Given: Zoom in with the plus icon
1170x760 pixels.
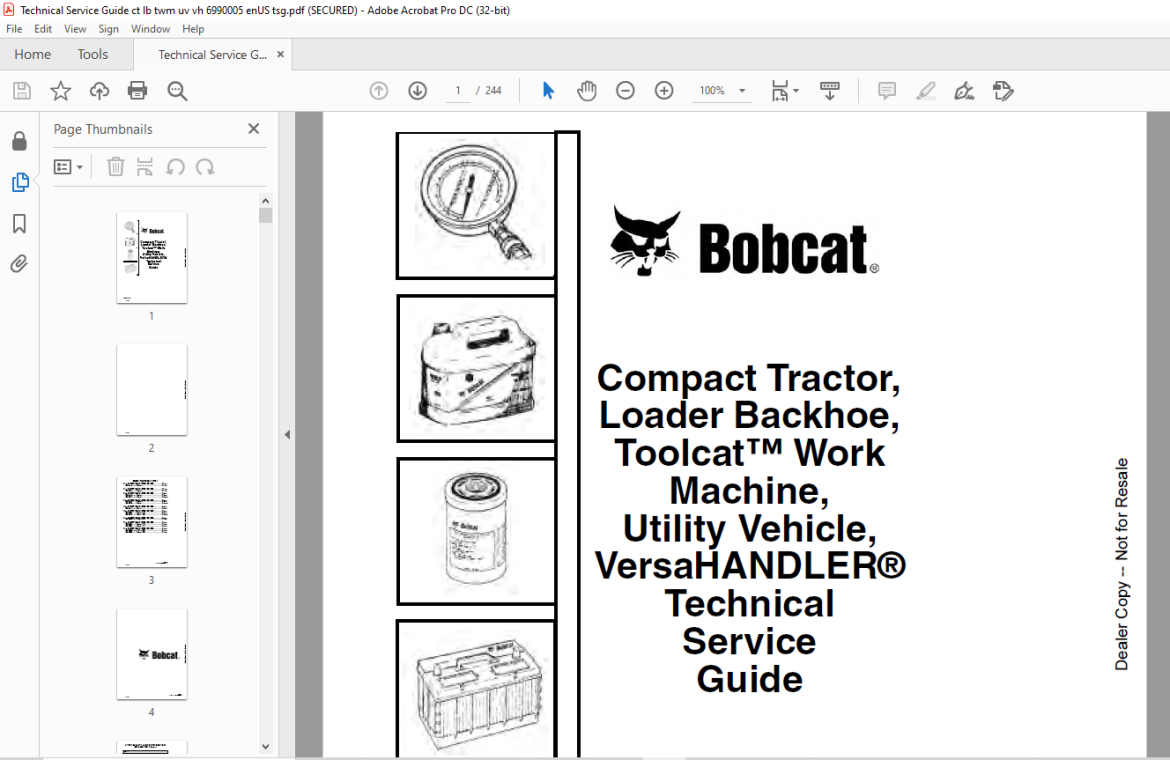Looking at the screenshot, I should 664,91.
